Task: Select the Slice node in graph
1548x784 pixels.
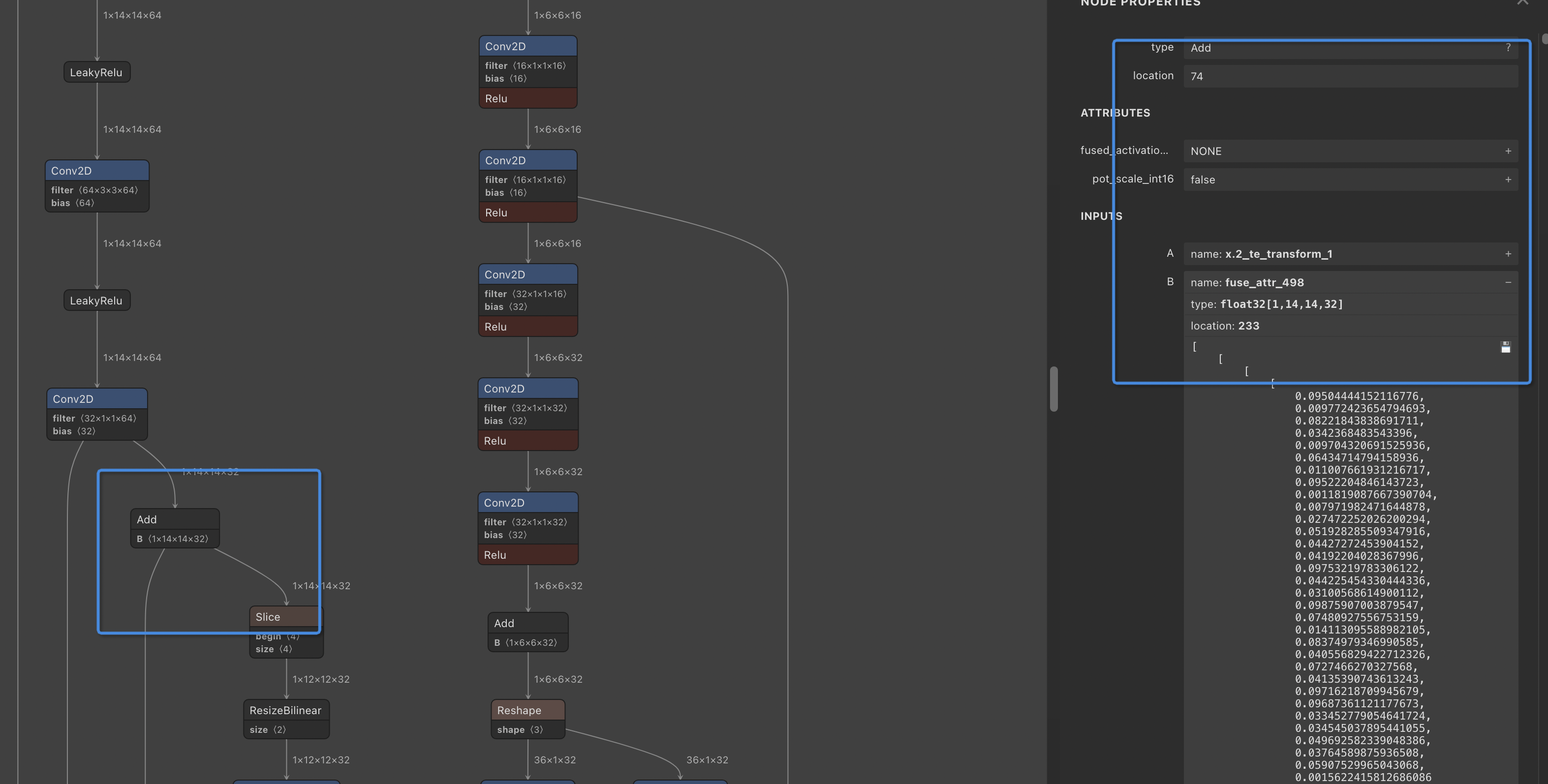Action: tap(286, 617)
